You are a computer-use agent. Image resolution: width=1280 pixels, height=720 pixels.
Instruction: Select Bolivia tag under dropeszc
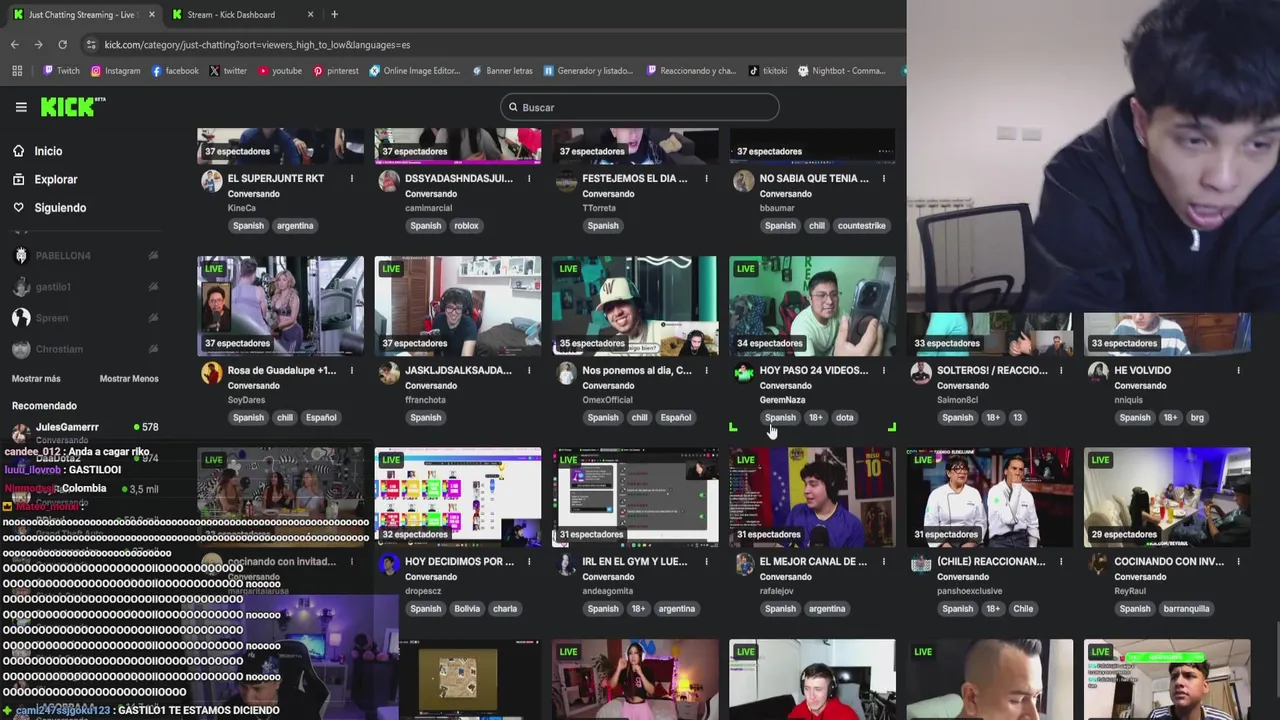point(466,609)
